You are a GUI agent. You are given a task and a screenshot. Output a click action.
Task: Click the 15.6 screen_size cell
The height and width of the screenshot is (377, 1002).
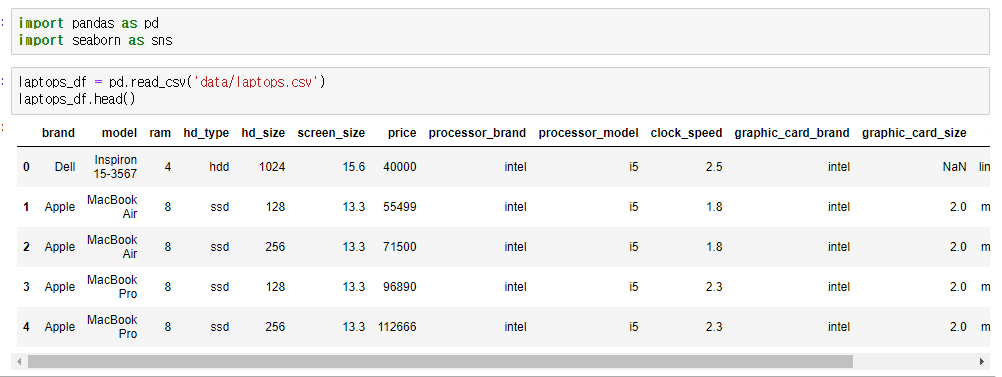click(x=354, y=167)
